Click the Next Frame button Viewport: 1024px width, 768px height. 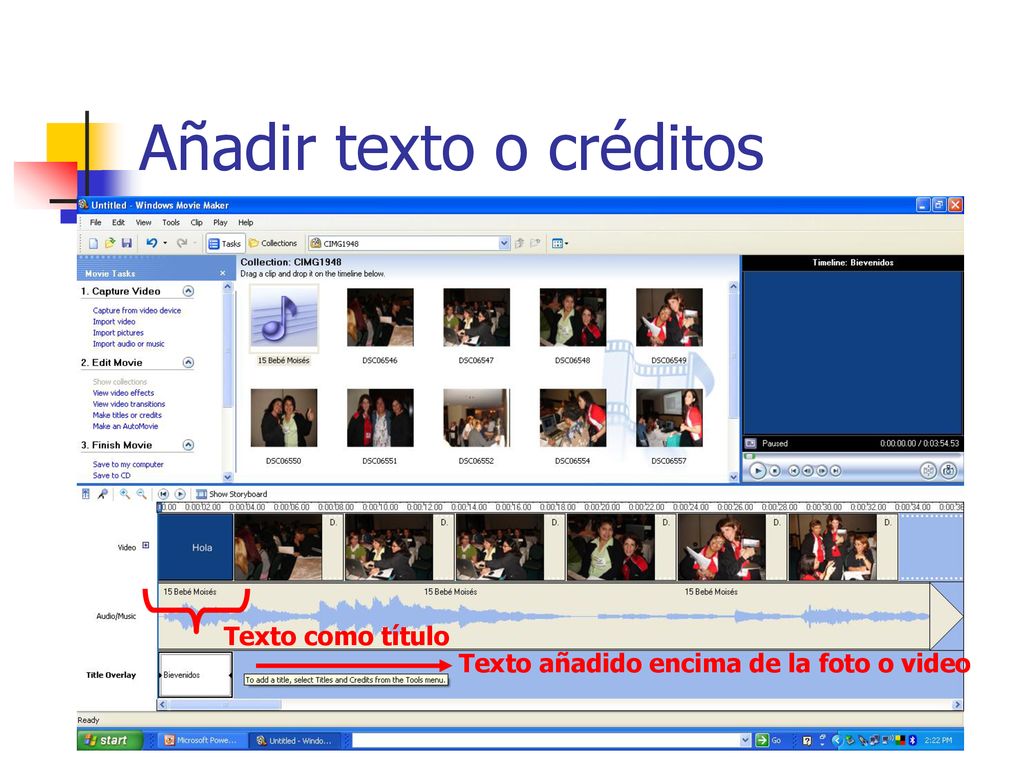point(822,470)
